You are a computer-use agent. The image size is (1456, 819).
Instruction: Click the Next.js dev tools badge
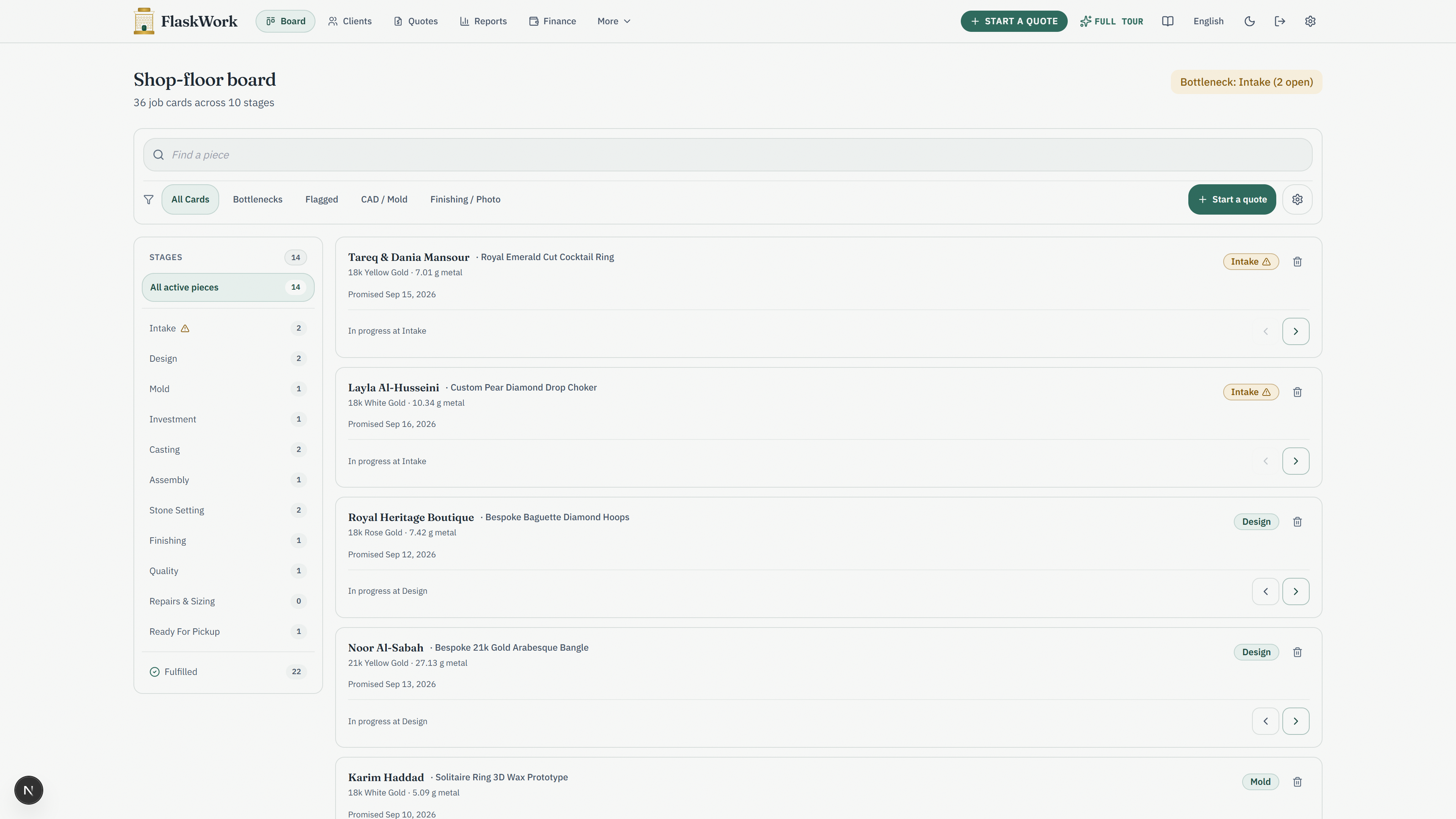(x=29, y=790)
